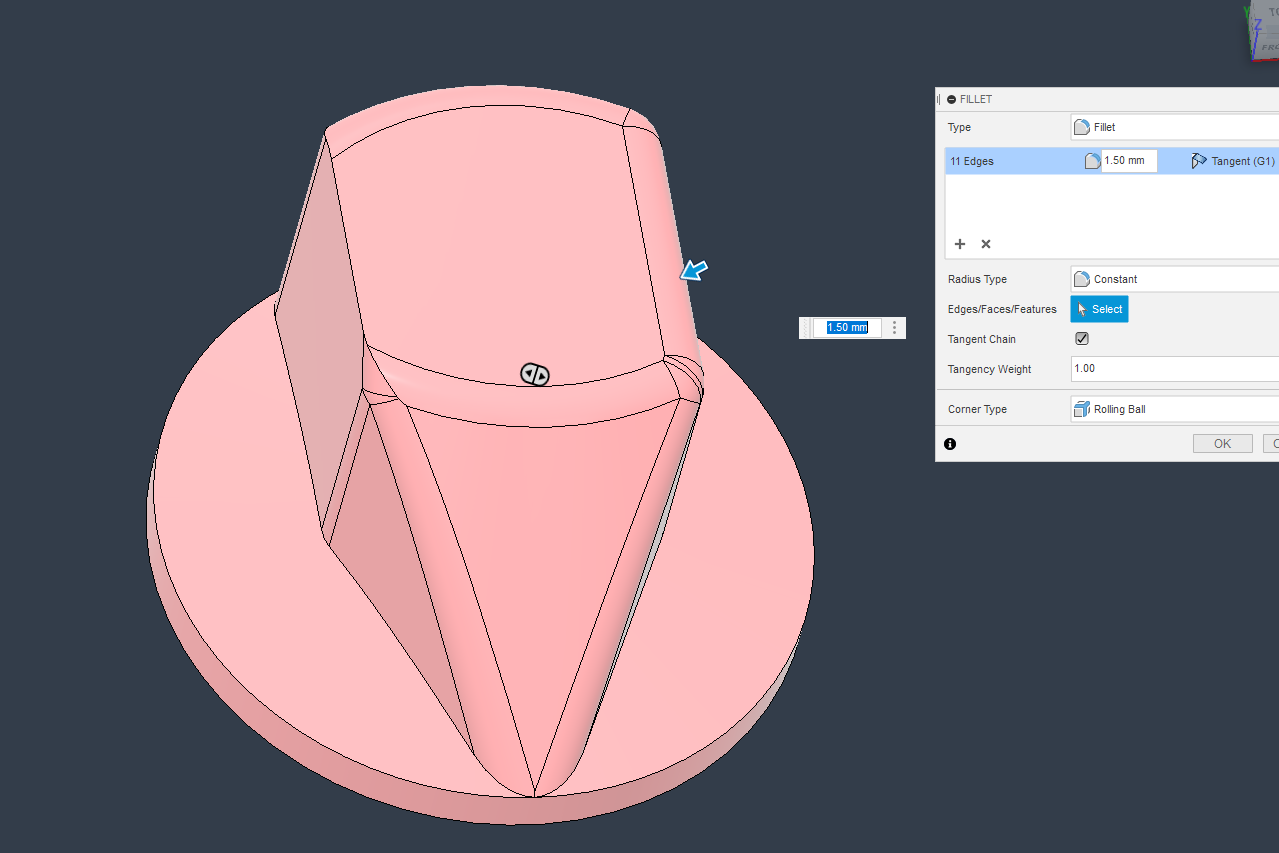
Task: Click the Radius Type label
Action: [x=977, y=279]
